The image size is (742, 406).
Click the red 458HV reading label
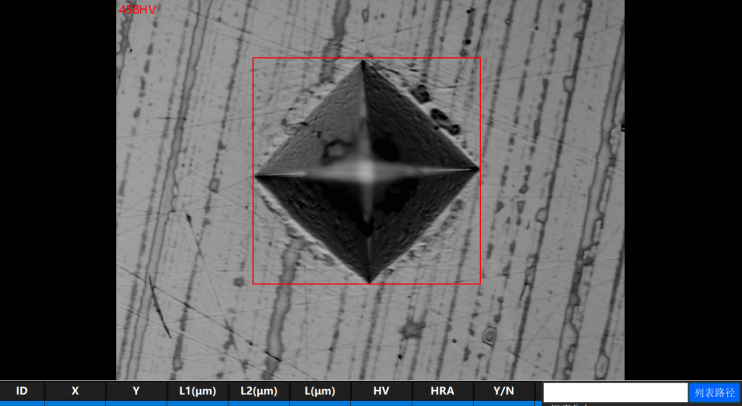pos(138,9)
